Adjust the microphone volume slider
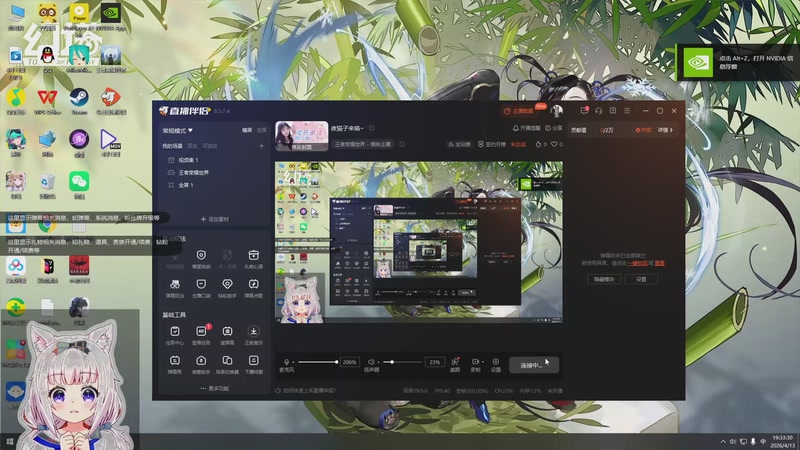Image resolution: width=800 pixels, height=450 pixels. 318,362
